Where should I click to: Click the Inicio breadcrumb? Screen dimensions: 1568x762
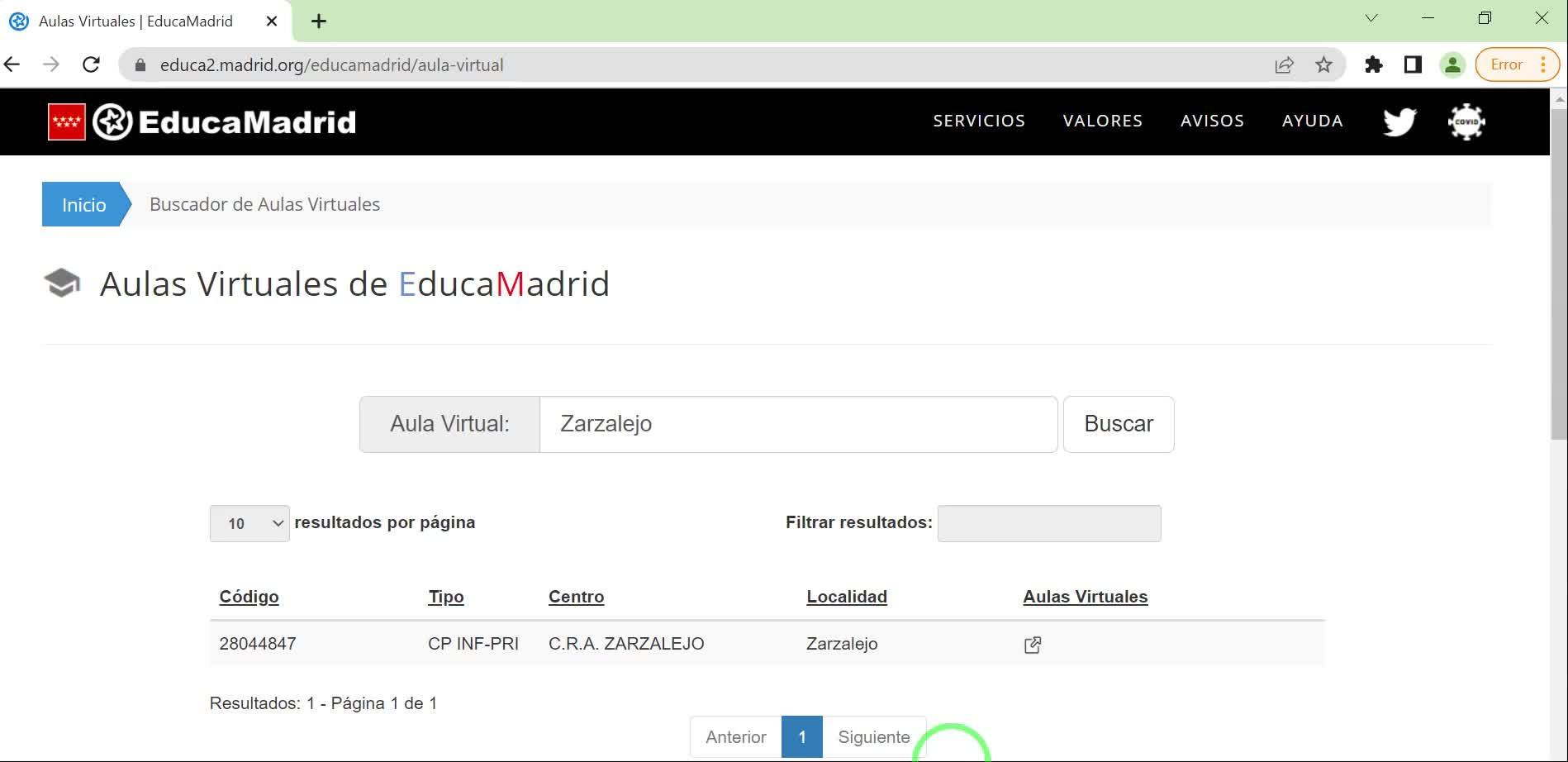[84, 204]
